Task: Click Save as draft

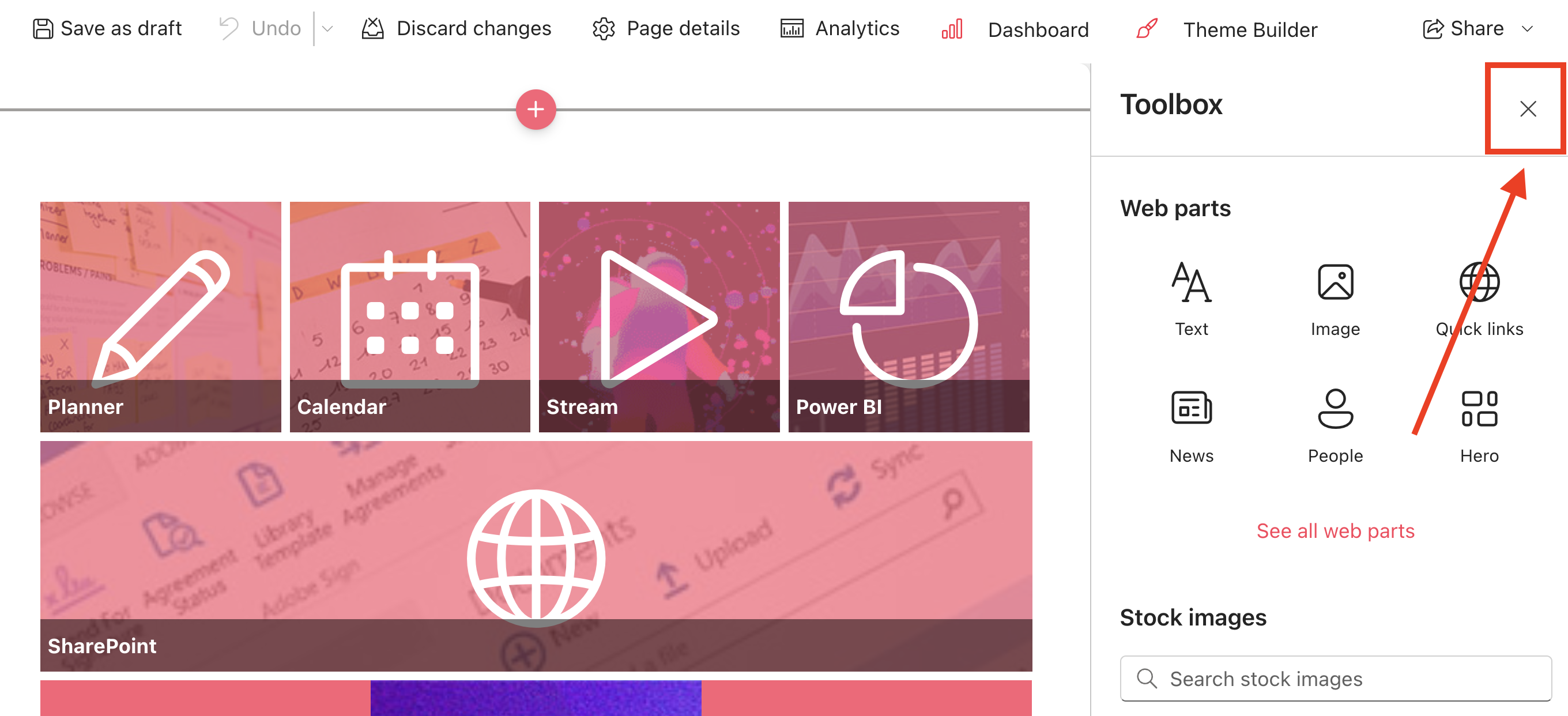Action: point(107,29)
